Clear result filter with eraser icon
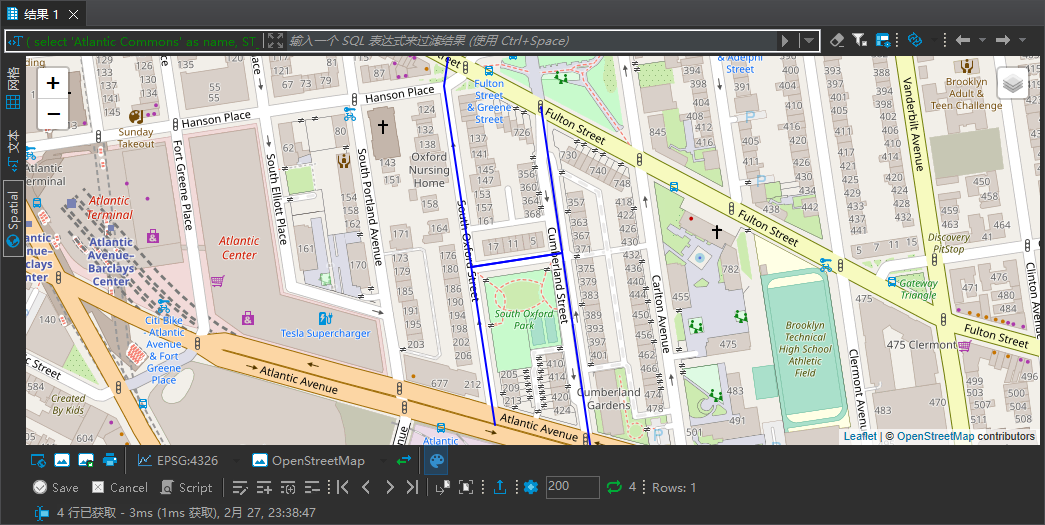This screenshot has height=525, width=1045. click(x=837, y=41)
